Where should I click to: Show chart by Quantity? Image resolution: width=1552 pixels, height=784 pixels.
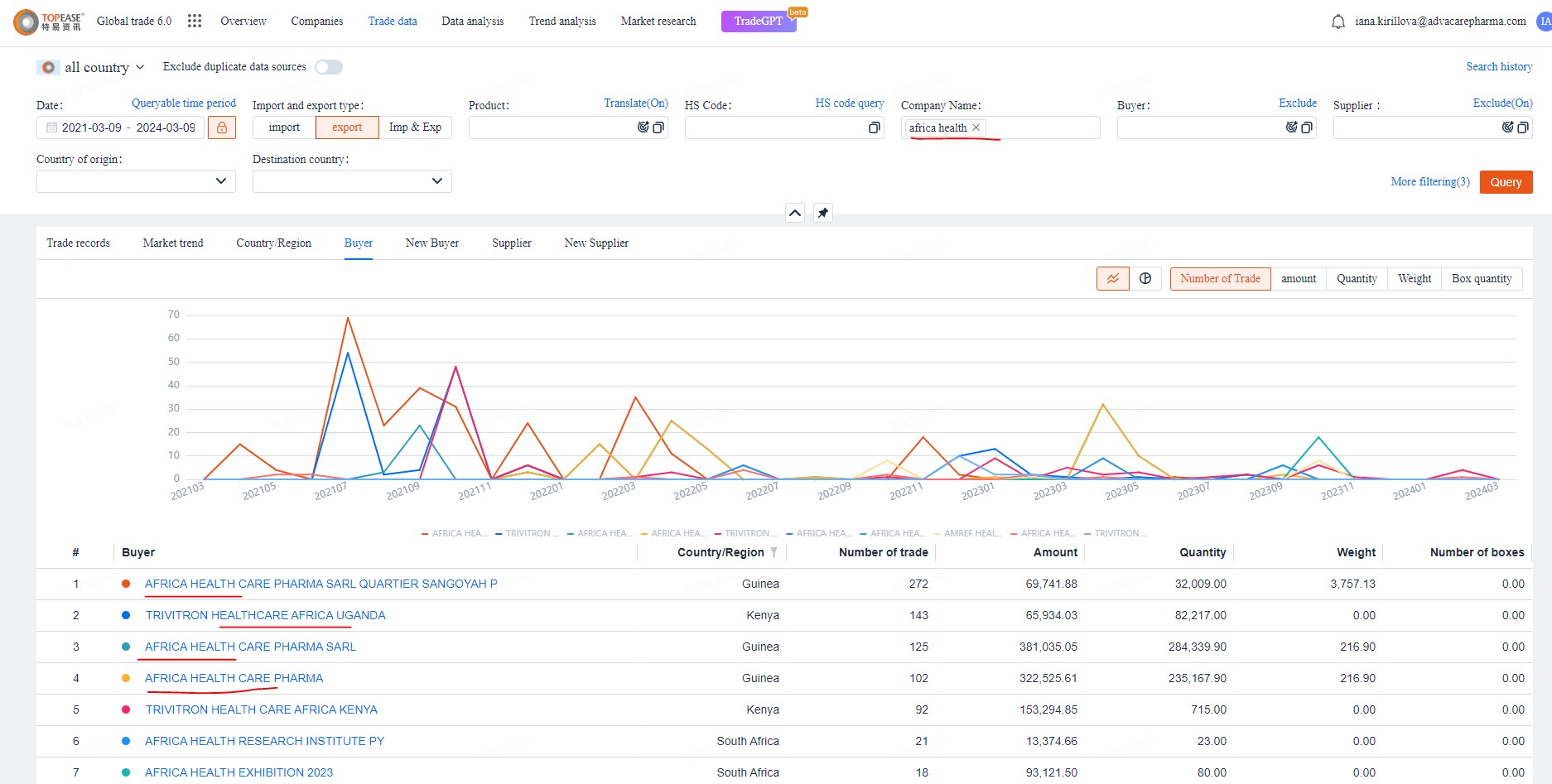pyautogui.click(x=1357, y=279)
